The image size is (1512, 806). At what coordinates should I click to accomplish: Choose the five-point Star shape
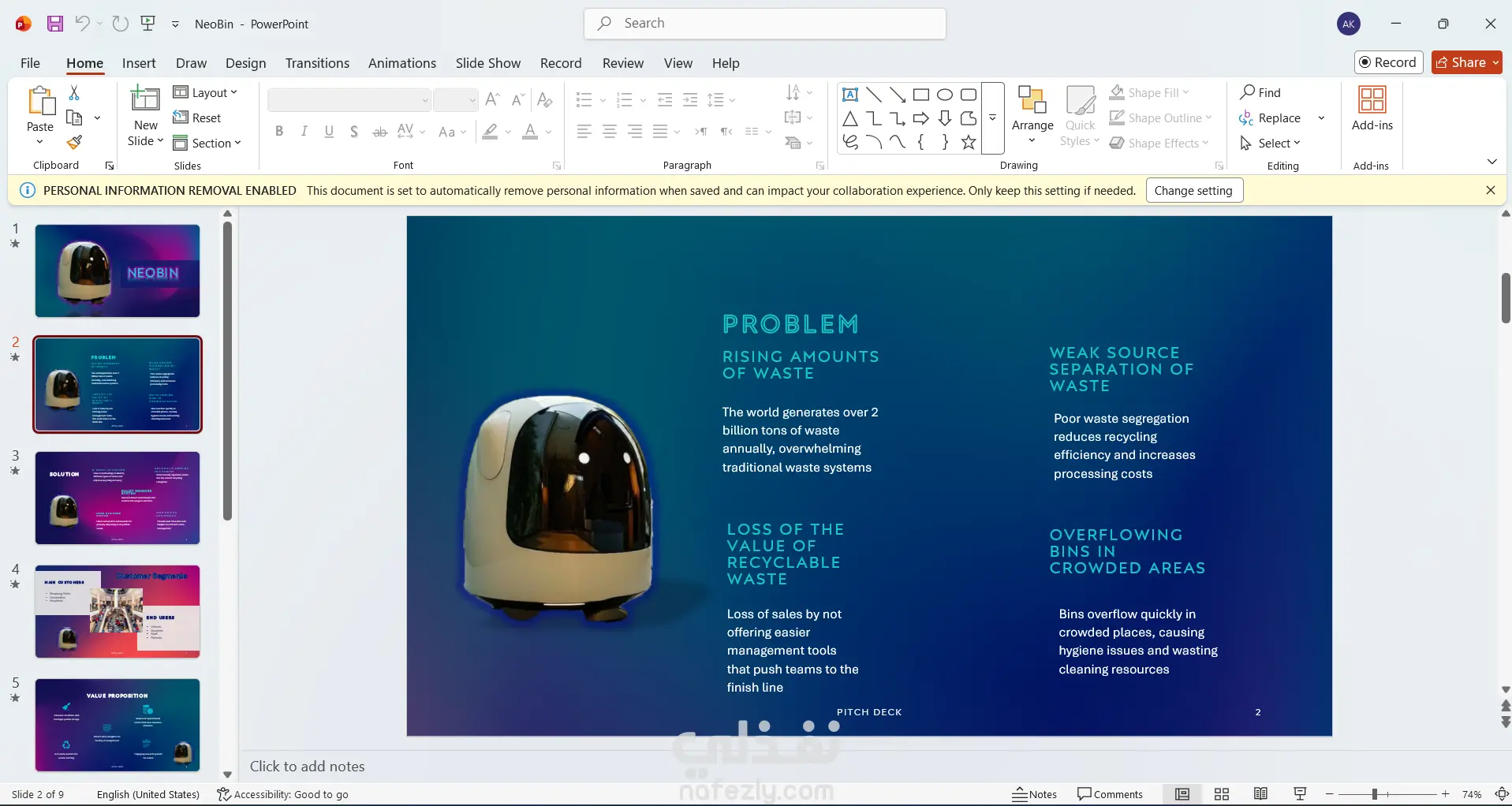click(x=969, y=142)
